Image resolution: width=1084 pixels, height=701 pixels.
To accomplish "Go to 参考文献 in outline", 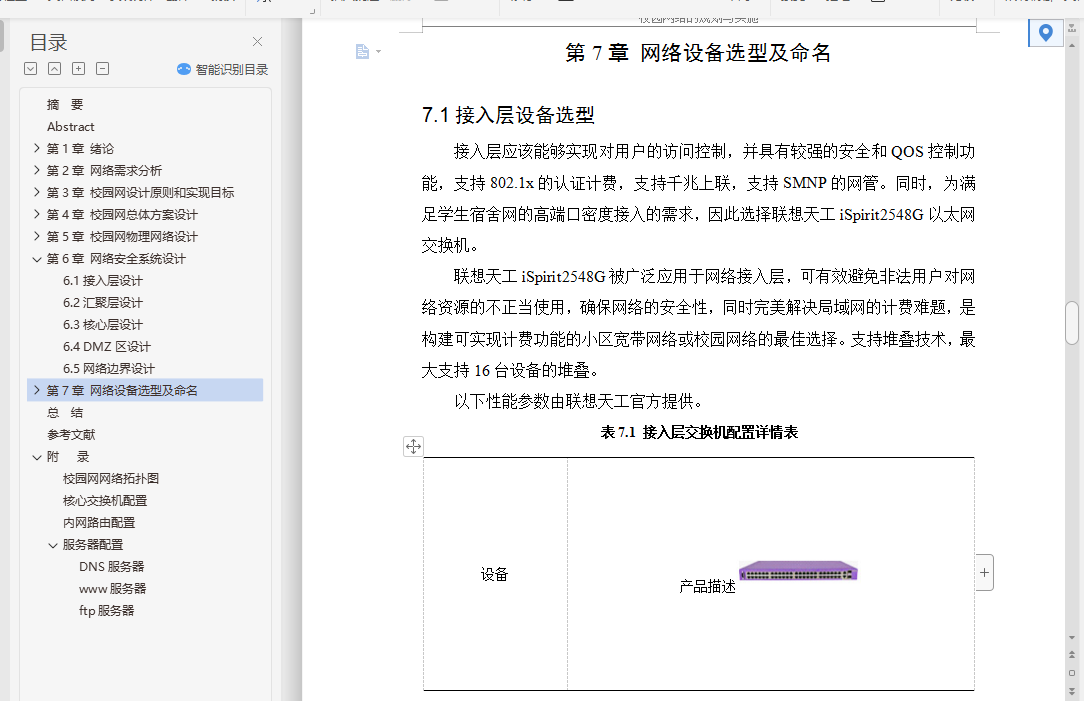I will [x=71, y=435].
